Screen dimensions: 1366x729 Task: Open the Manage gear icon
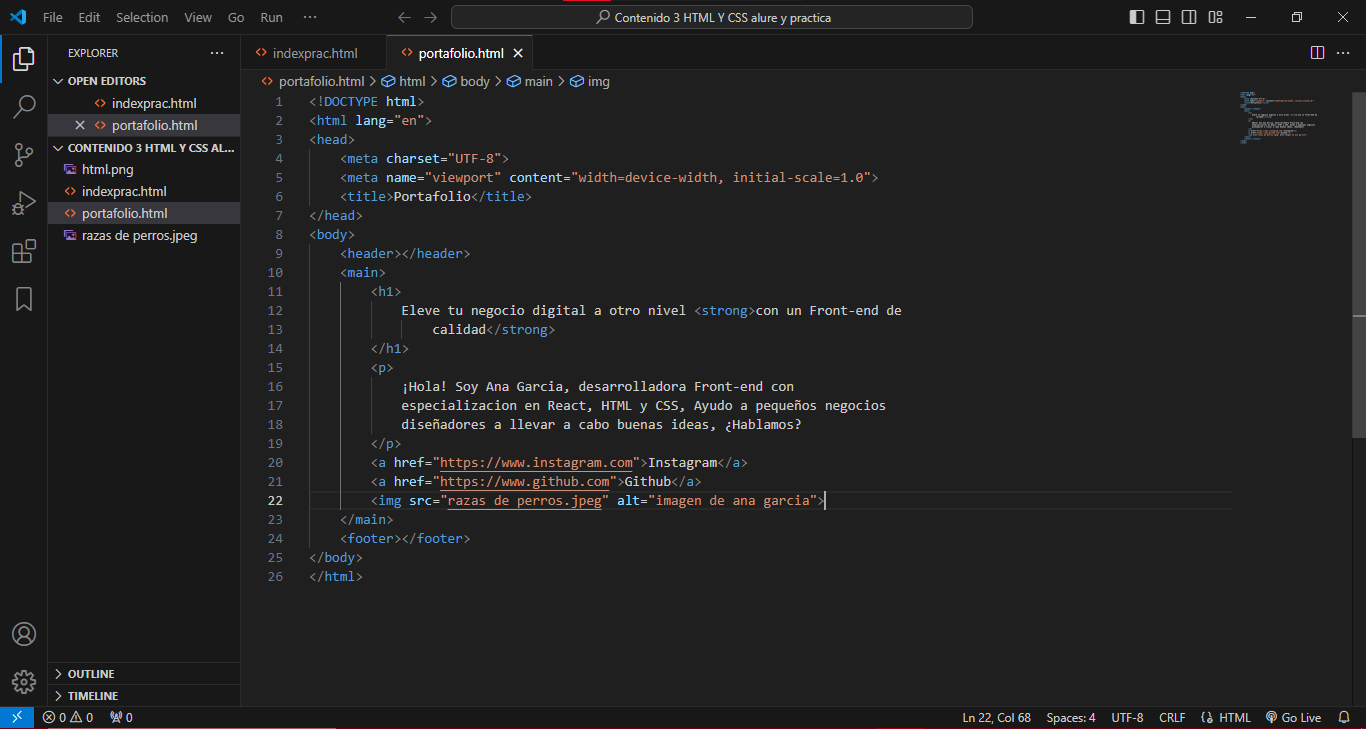tap(24, 682)
